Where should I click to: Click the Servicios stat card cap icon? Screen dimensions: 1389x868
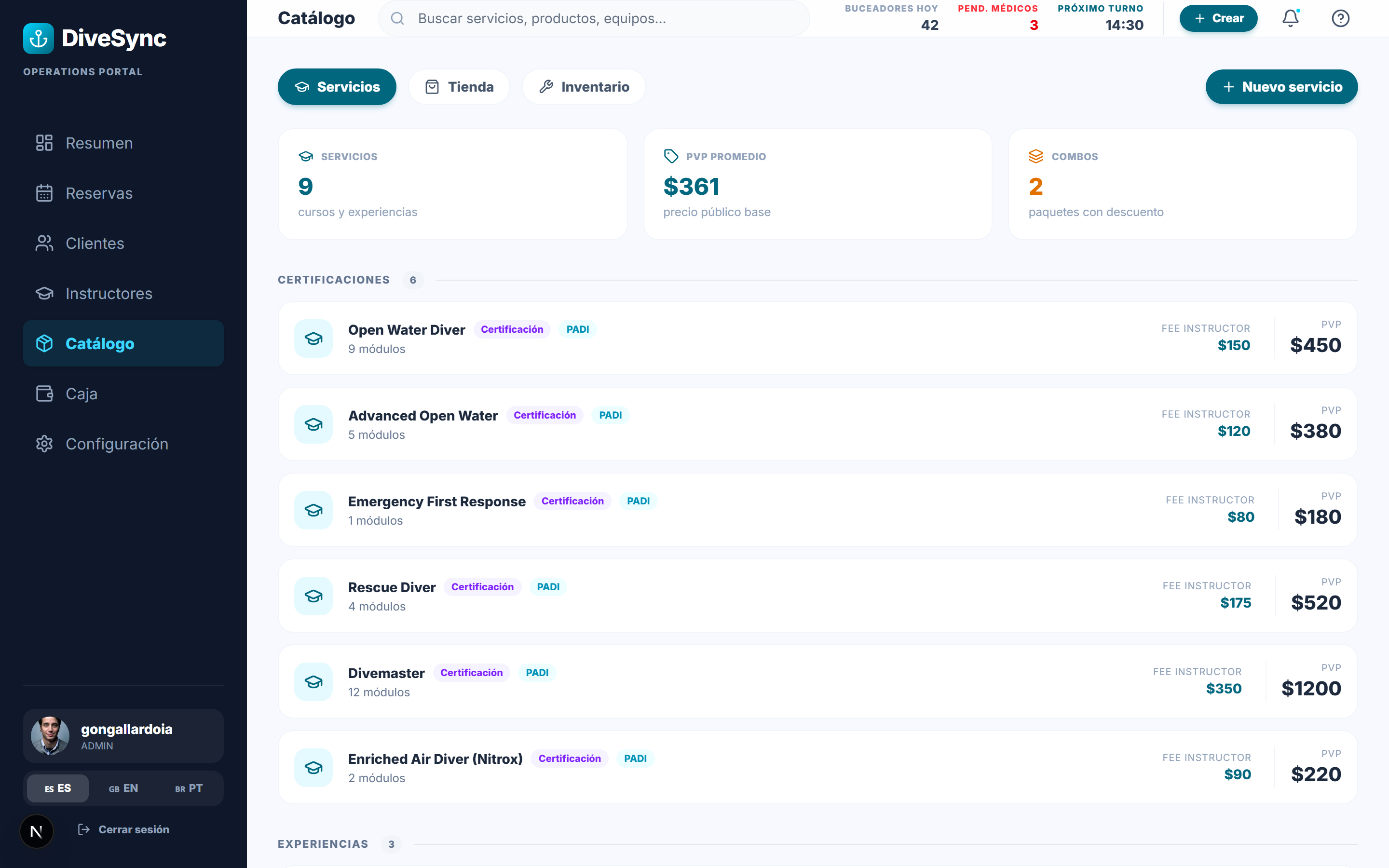[306, 156]
